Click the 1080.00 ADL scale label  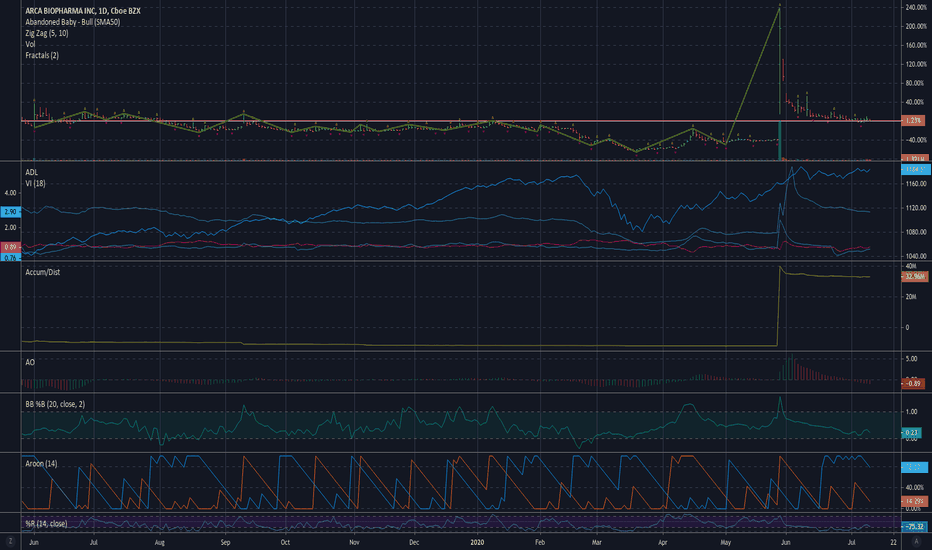point(916,232)
